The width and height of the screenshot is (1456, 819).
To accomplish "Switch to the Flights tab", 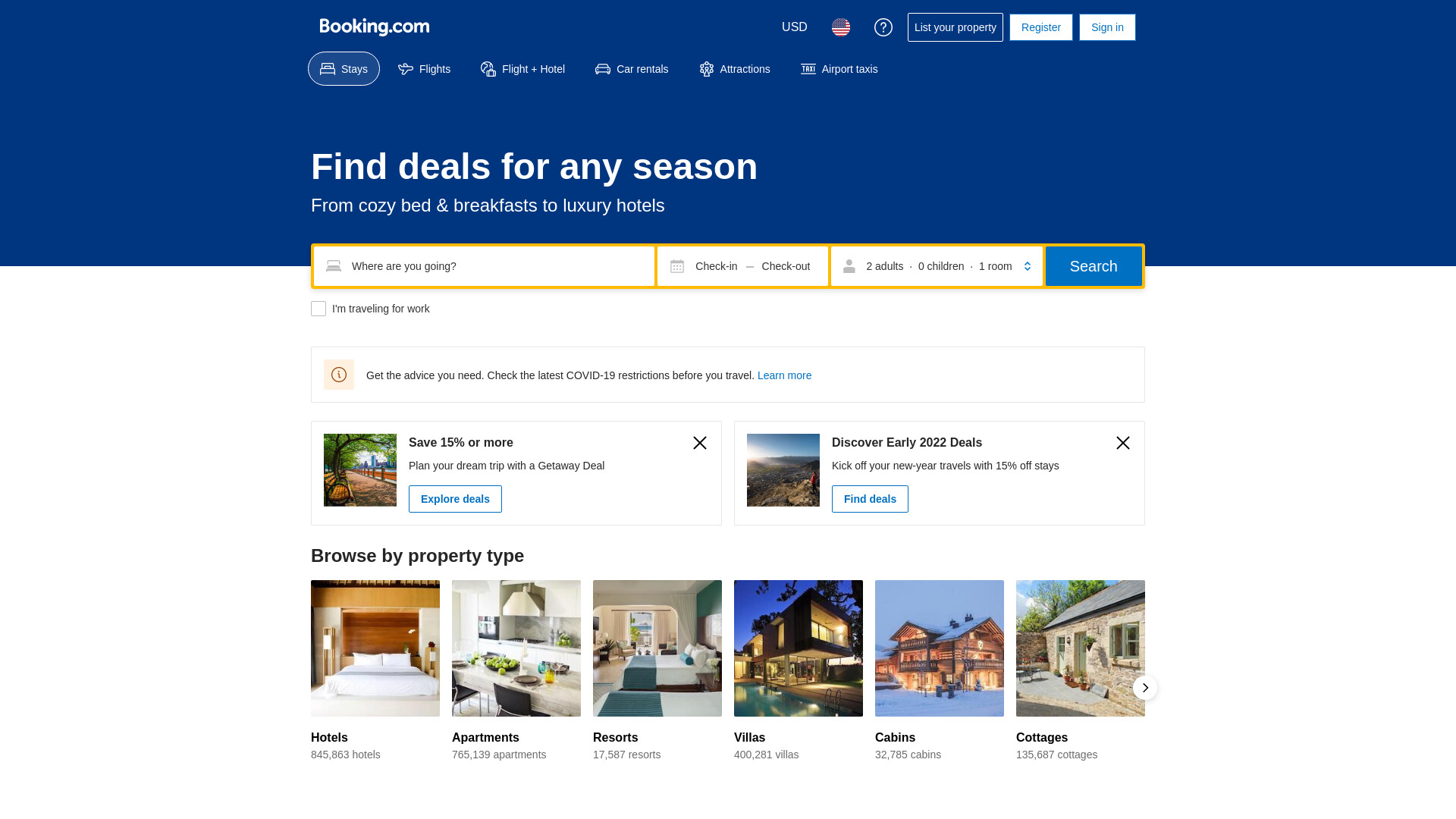I will pos(424,69).
